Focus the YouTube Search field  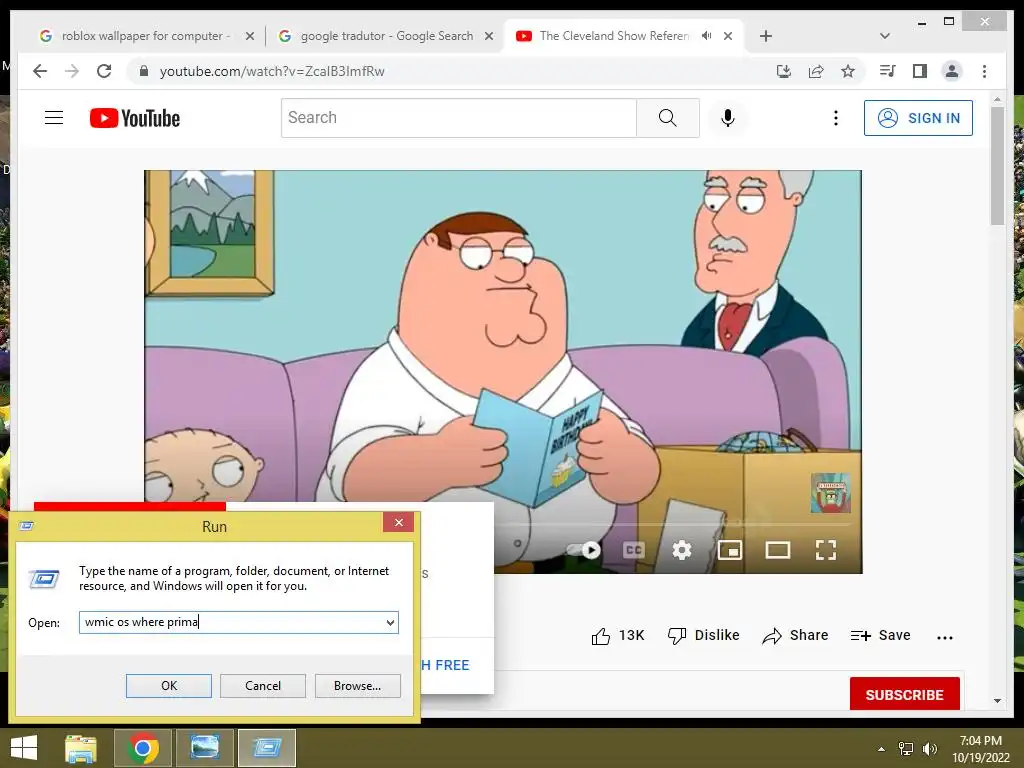pyautogui.click(x=459, y=118)
